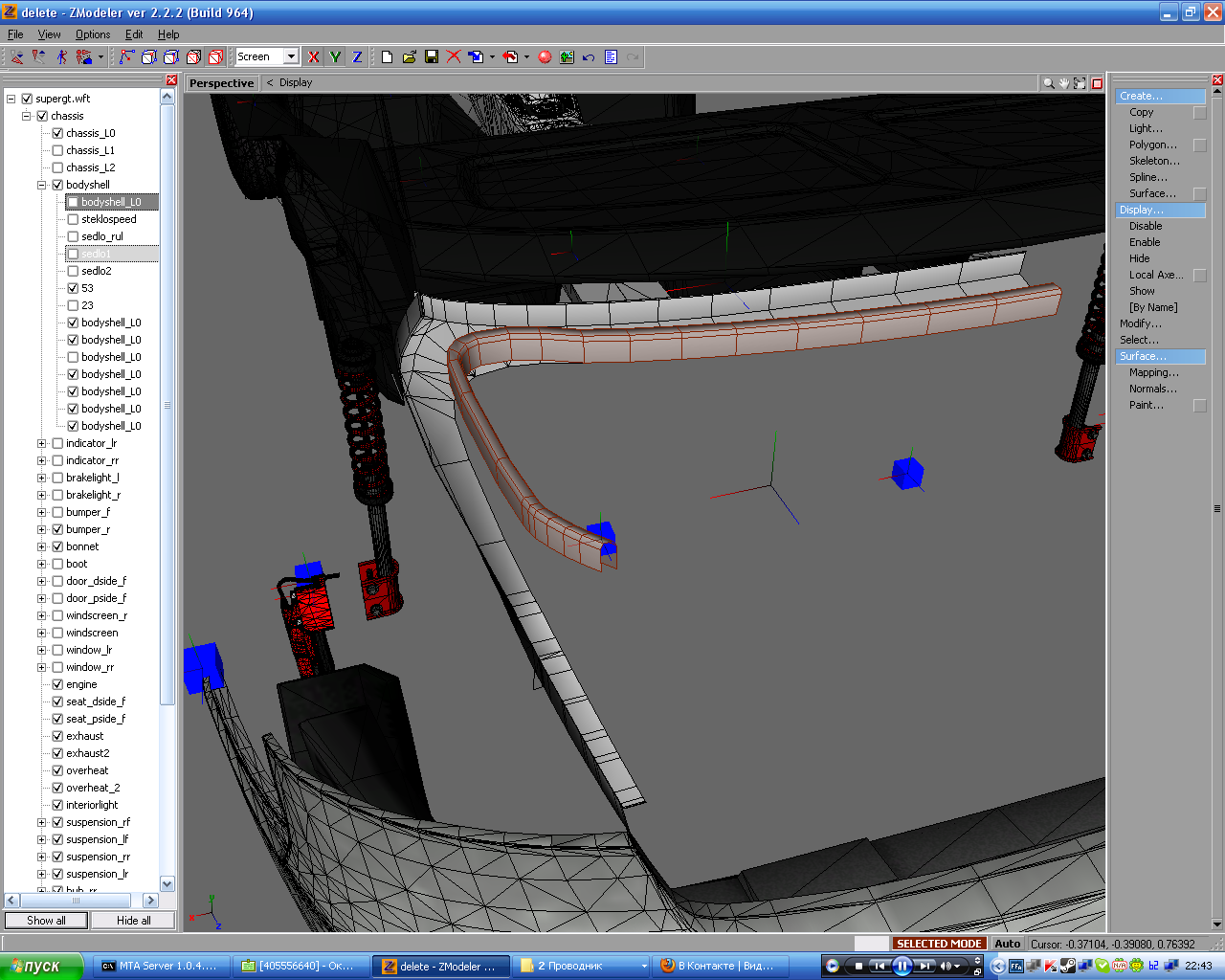Toggle the Y axis constraint

[335, 57]
